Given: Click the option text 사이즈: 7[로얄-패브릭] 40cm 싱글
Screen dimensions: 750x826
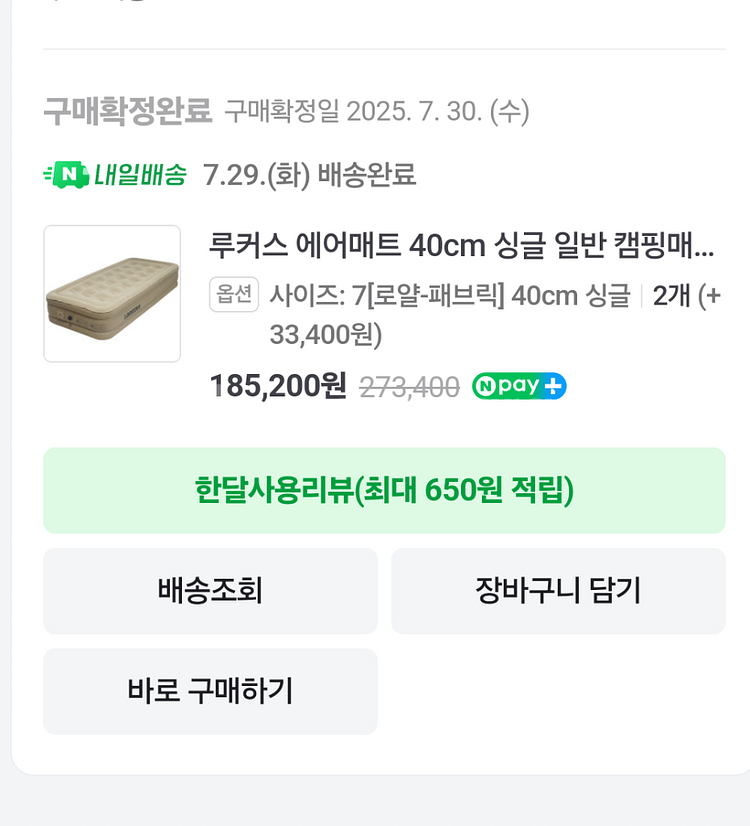Looking at the screenshot, I should click(449, 296).
